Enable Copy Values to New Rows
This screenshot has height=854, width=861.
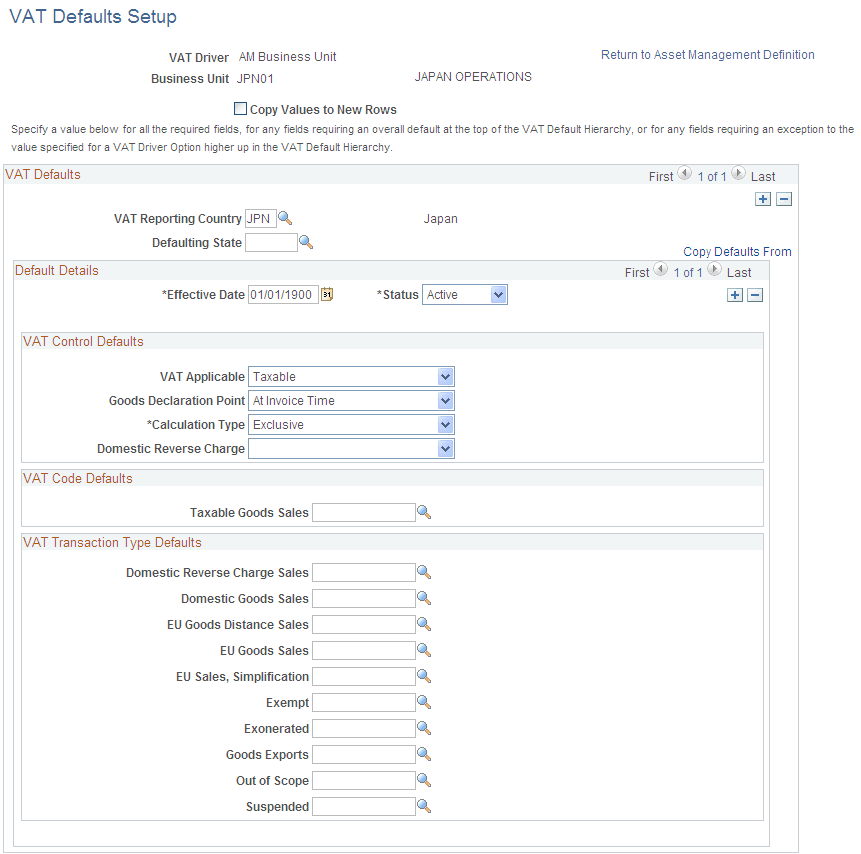click(240, 108)
